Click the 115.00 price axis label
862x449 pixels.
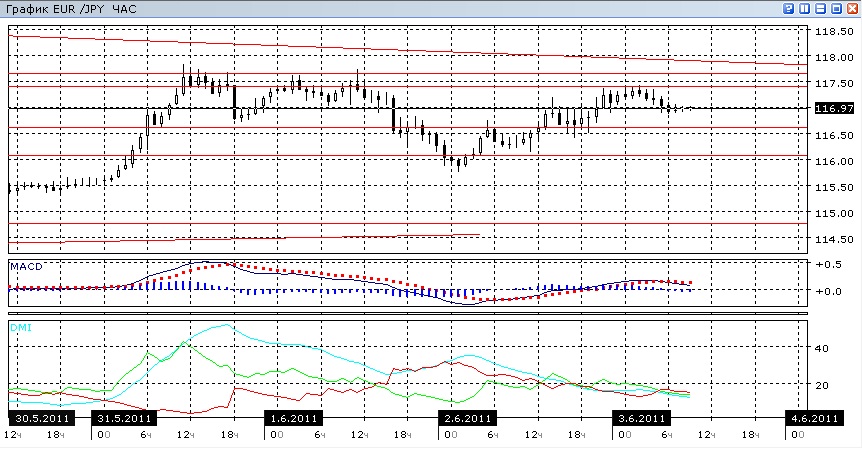pyautogui.click(x=834, y=213)
